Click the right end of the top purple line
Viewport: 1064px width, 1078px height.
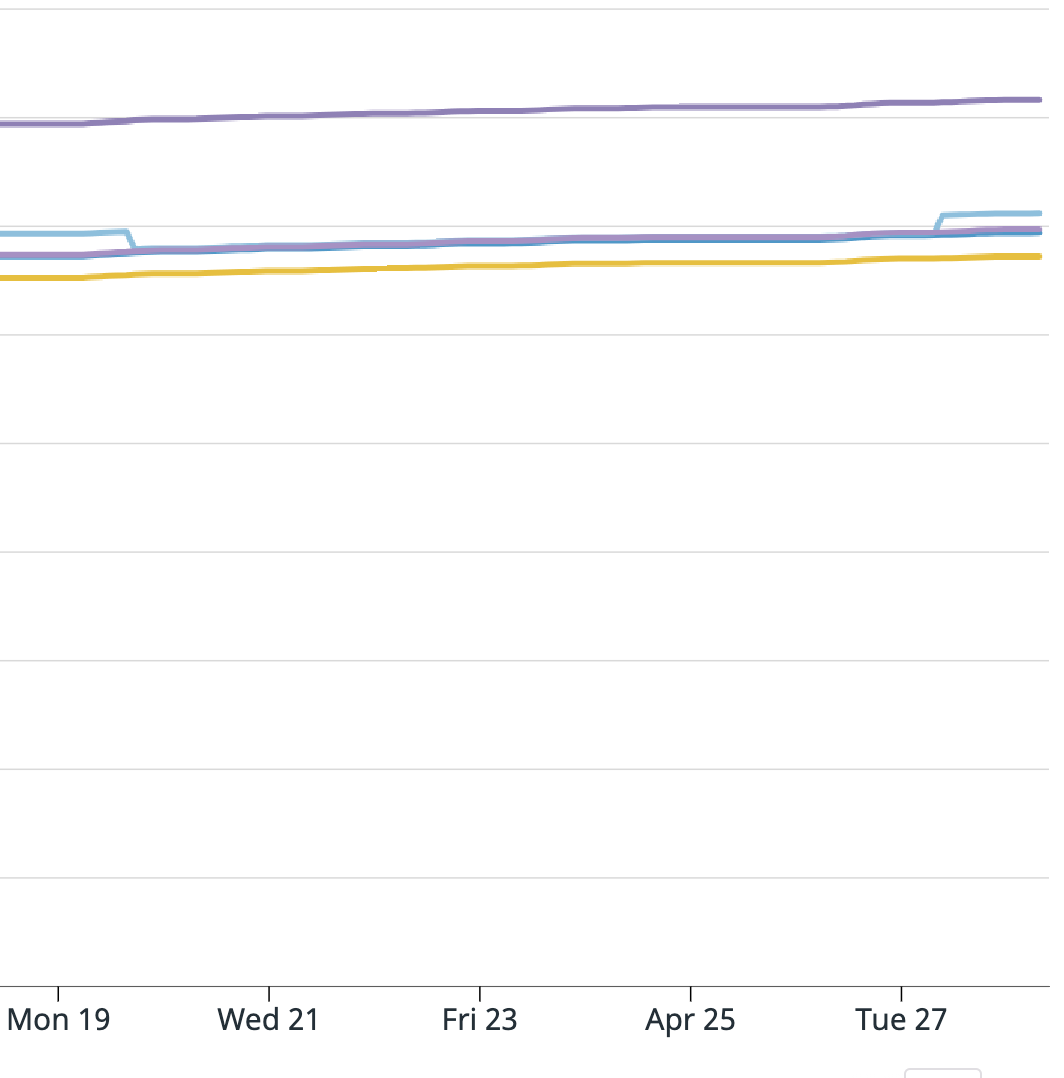click(1038, 100)
